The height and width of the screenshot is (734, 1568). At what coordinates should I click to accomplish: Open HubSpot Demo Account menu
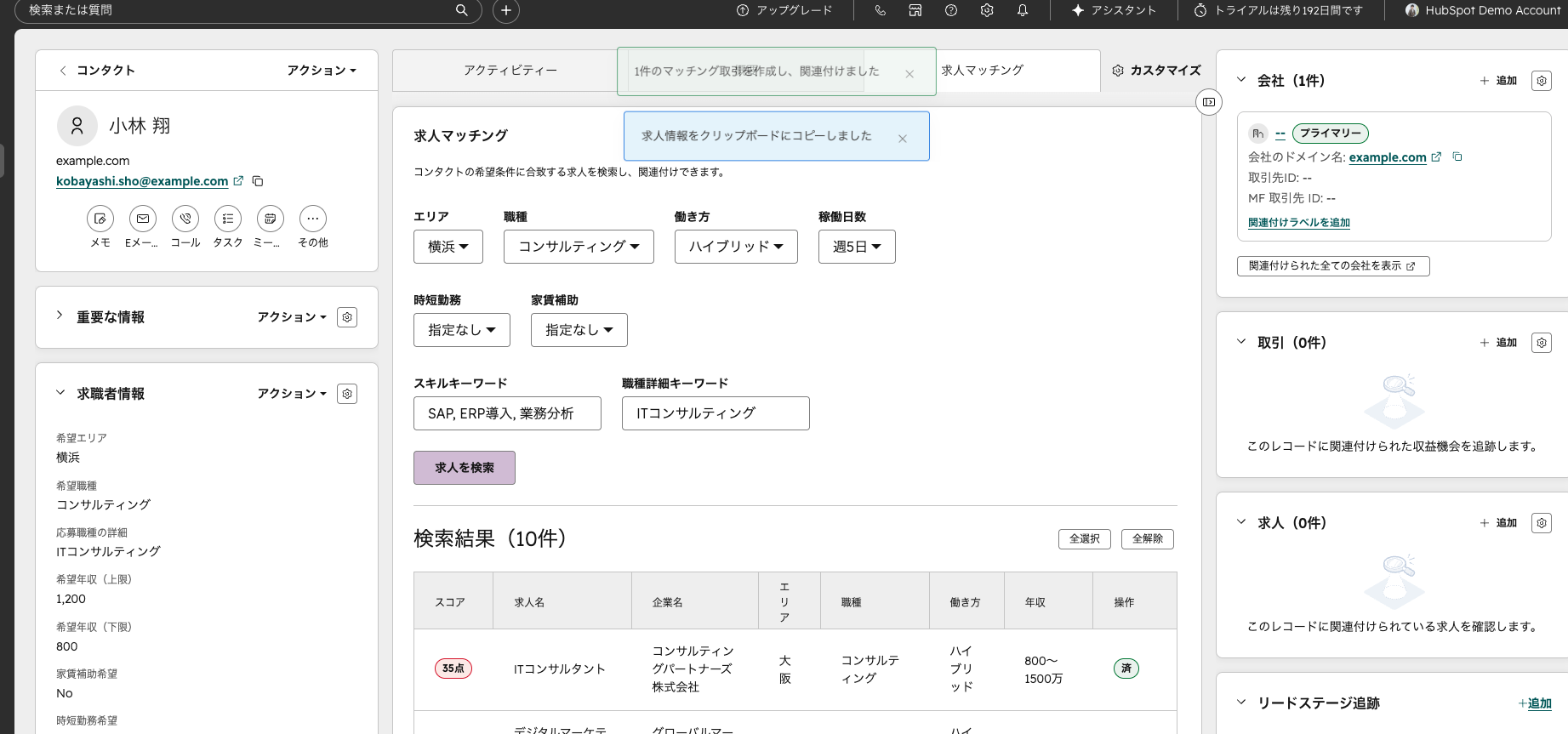click(x=1483, y=10)
